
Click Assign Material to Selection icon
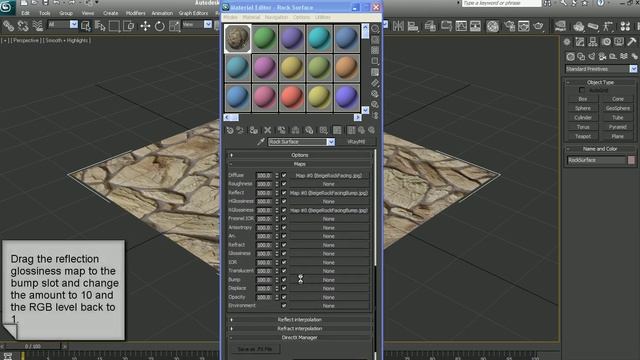click(253, 130)
